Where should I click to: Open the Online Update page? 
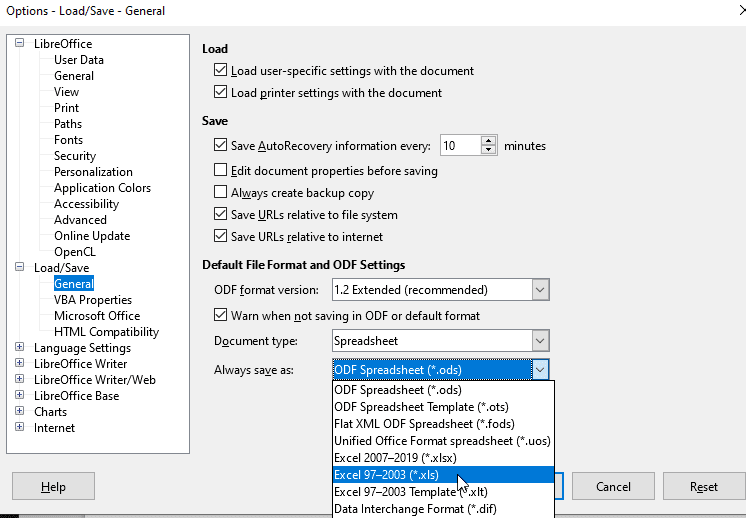92,236
